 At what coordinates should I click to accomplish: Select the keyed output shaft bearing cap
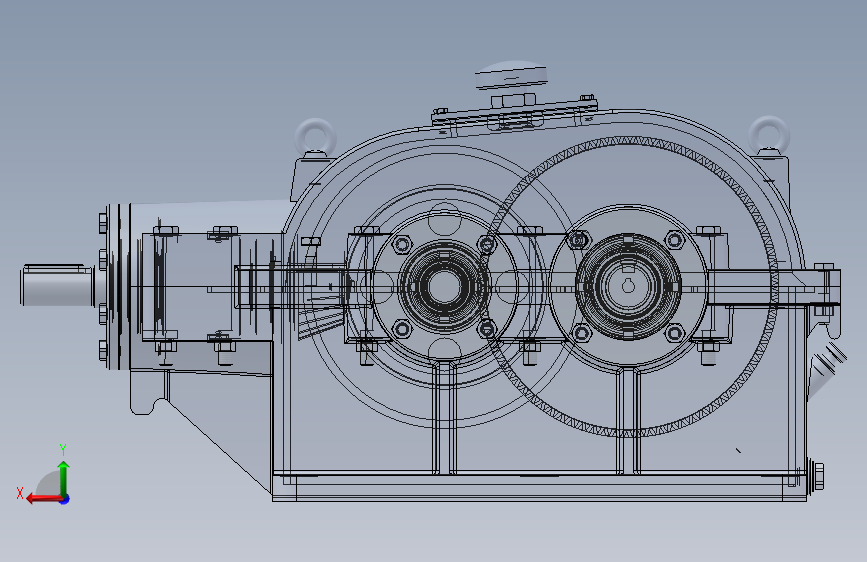coord(629,285)
